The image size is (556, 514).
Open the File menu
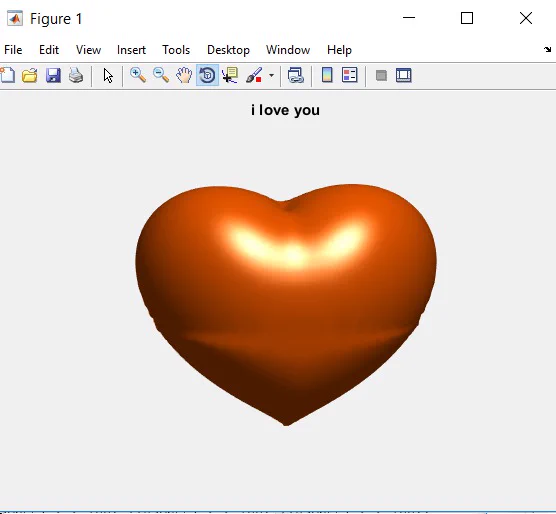click(13, 50)
